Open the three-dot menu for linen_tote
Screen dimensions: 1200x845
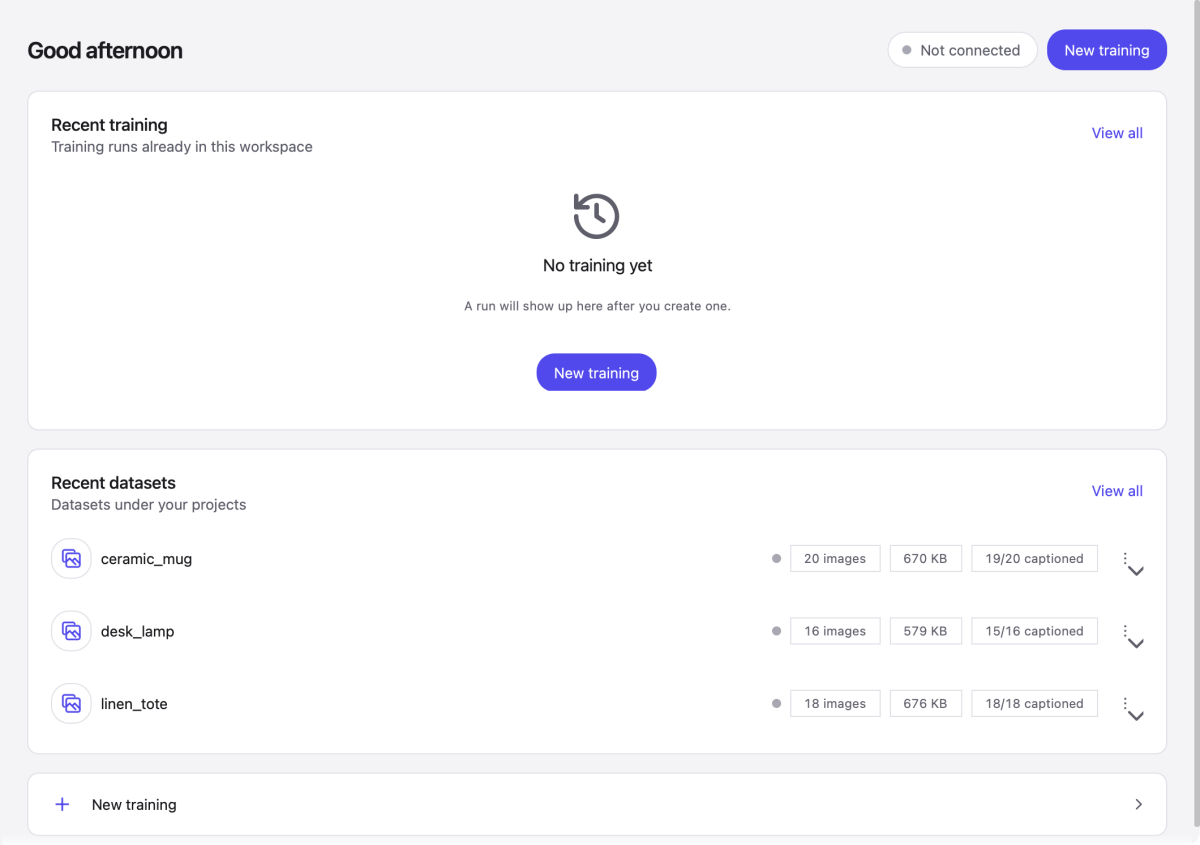1125,704
